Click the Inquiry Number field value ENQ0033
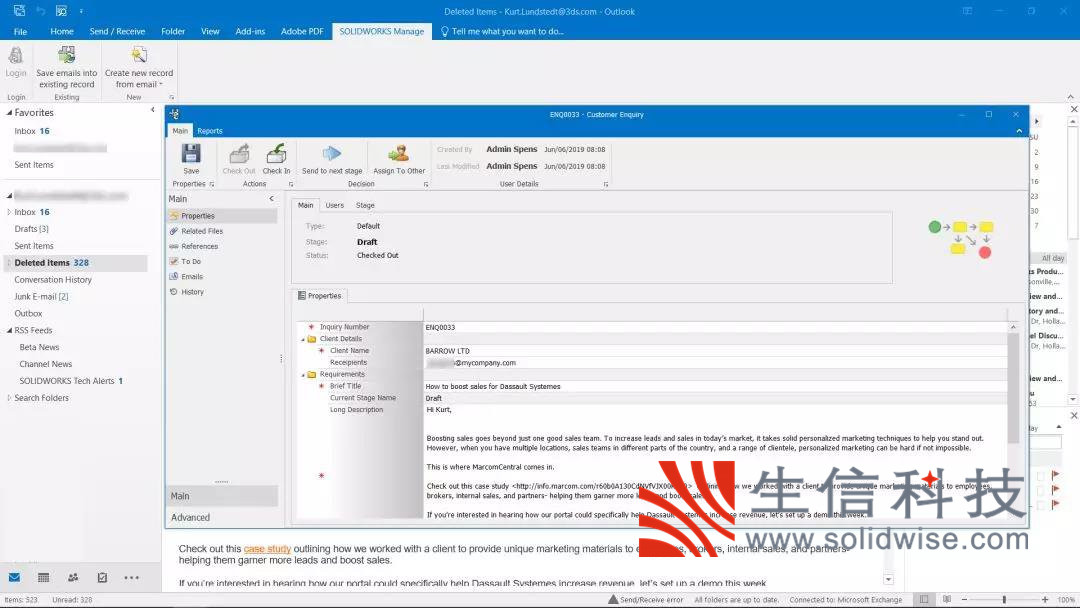Viewport: 1080px width, 608px height. 716,328
